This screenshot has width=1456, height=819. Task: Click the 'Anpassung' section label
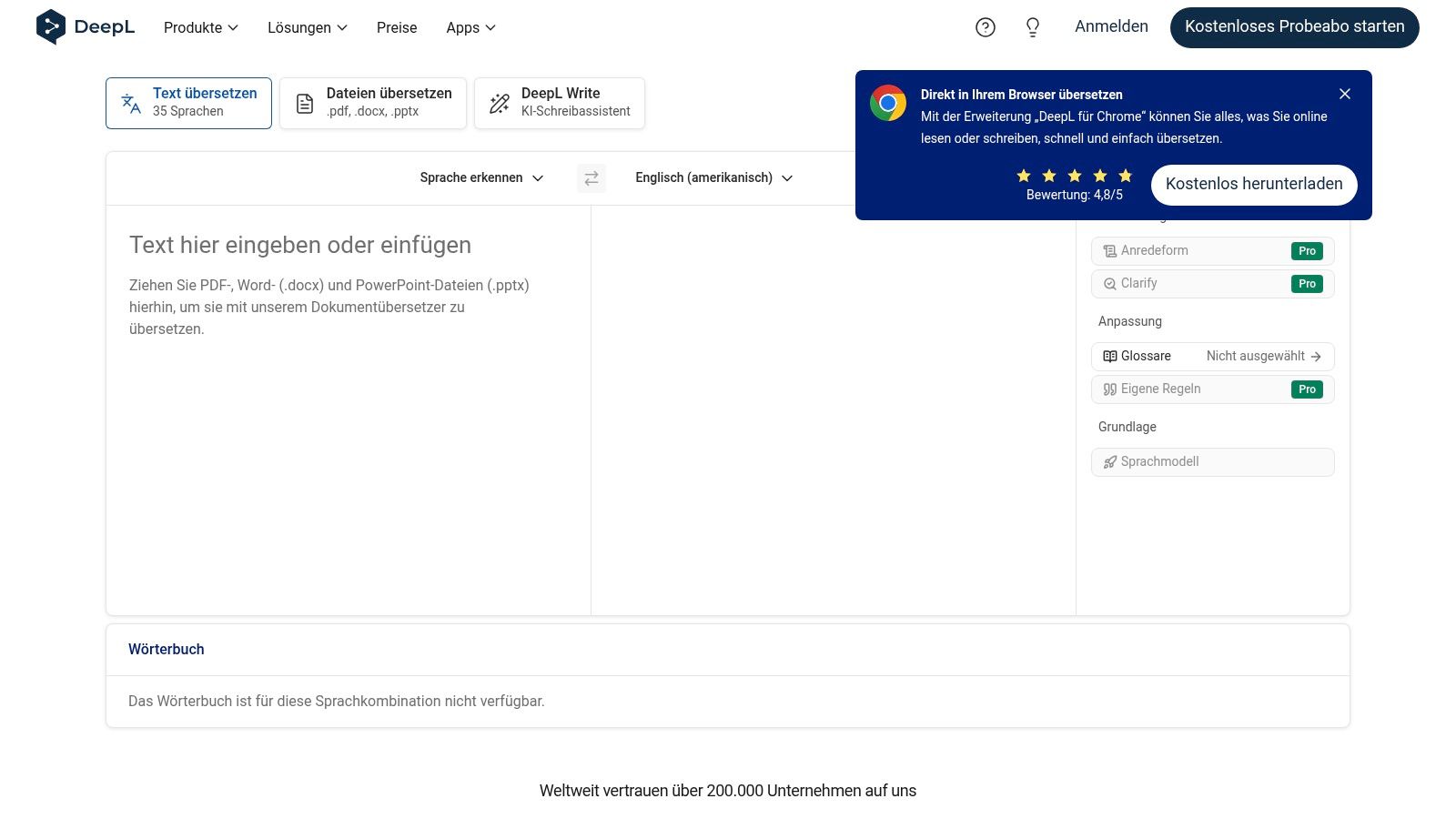coord(1130,322)
